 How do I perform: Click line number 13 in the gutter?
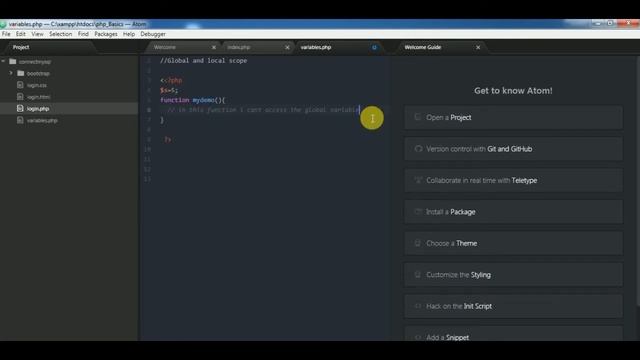[x=147, y=179]
